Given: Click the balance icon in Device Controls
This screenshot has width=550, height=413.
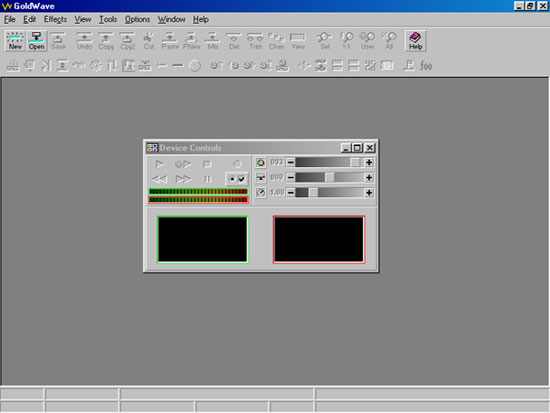Looking at the screenshot, I should 261,178.
